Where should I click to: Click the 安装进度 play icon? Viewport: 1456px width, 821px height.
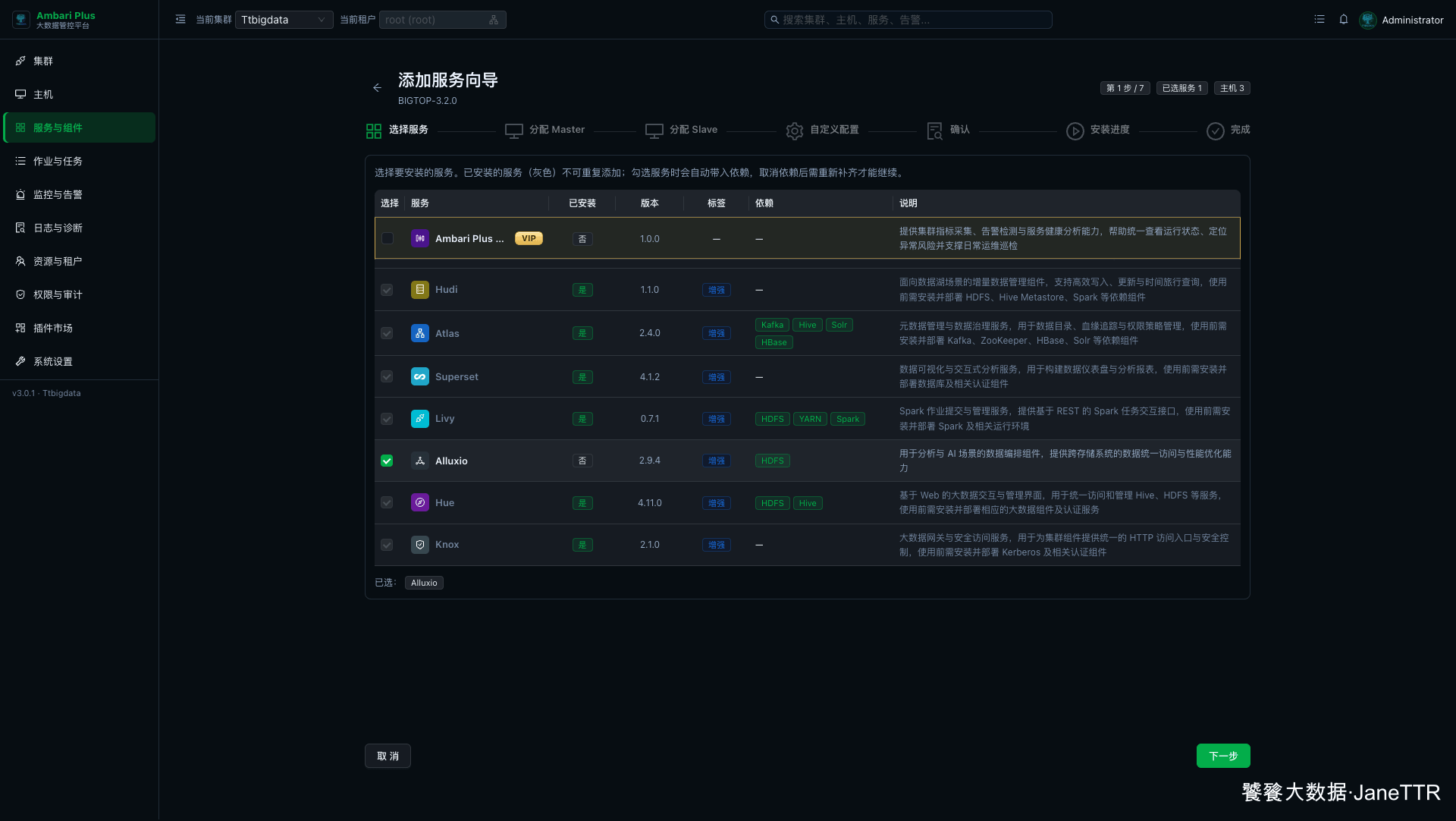coord(1075,131)
